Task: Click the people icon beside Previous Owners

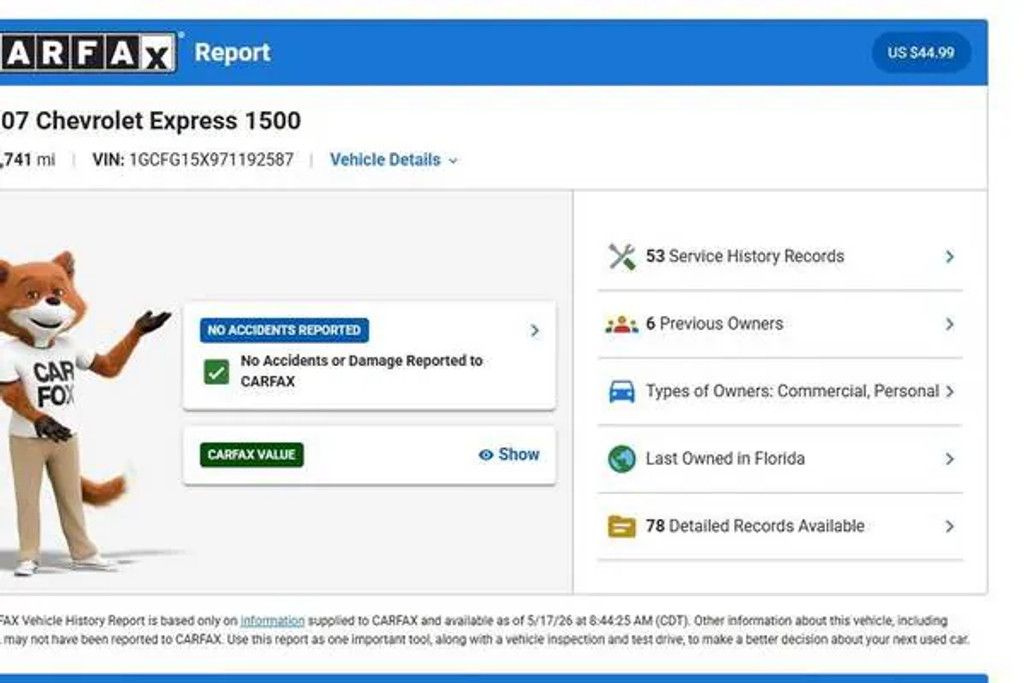Action: pos(622,324)
